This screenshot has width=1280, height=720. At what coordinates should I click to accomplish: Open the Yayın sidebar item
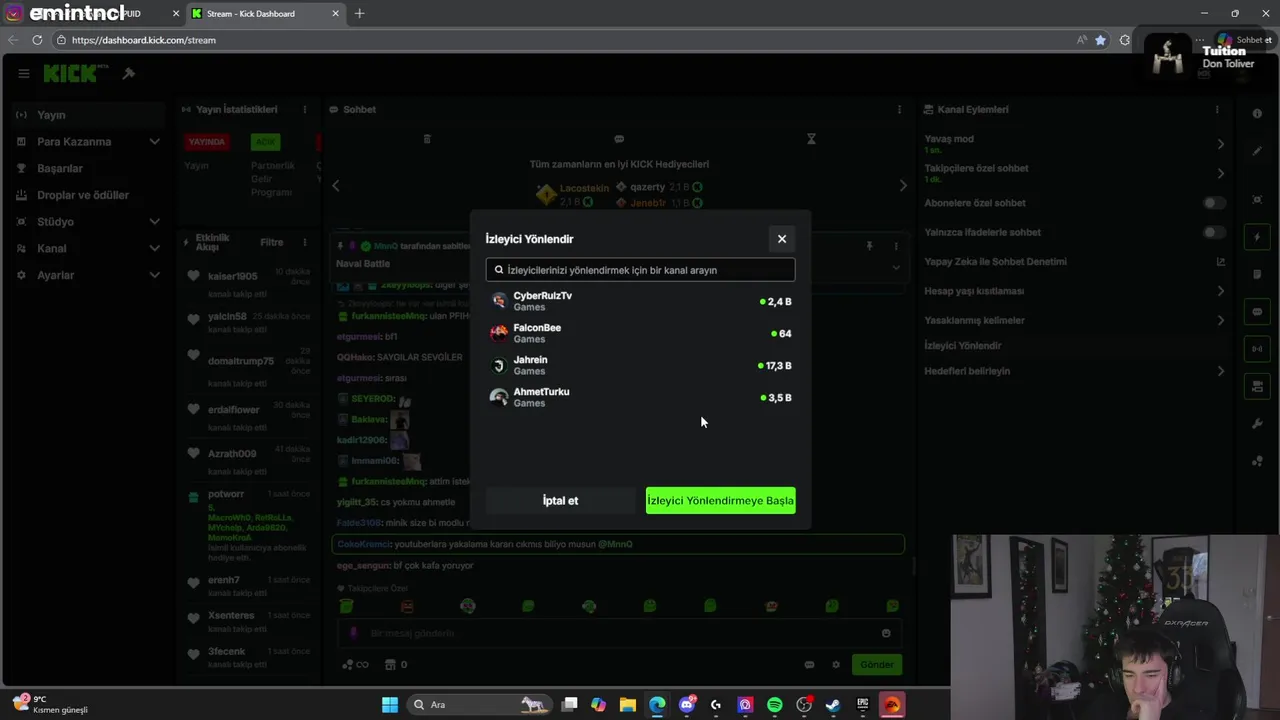pyautogui.click(x=88, y=115)
